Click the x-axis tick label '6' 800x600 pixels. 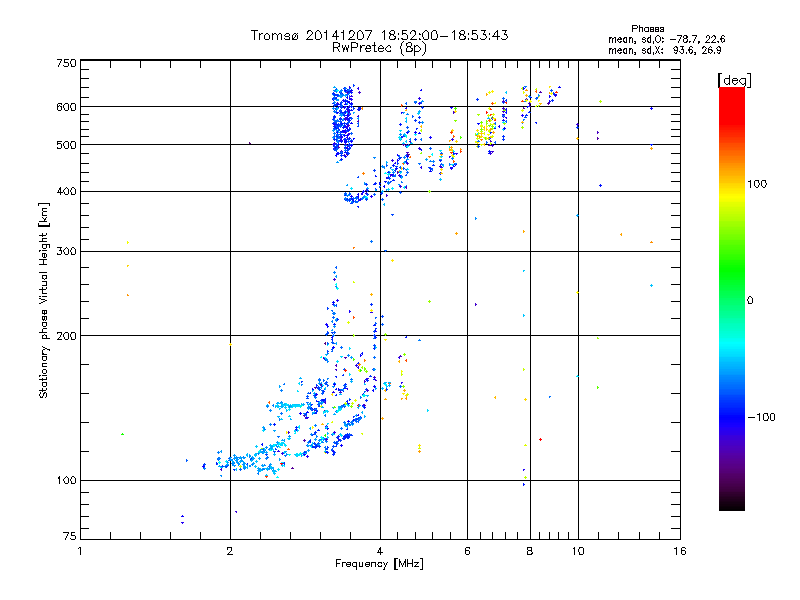click(467, 551)
